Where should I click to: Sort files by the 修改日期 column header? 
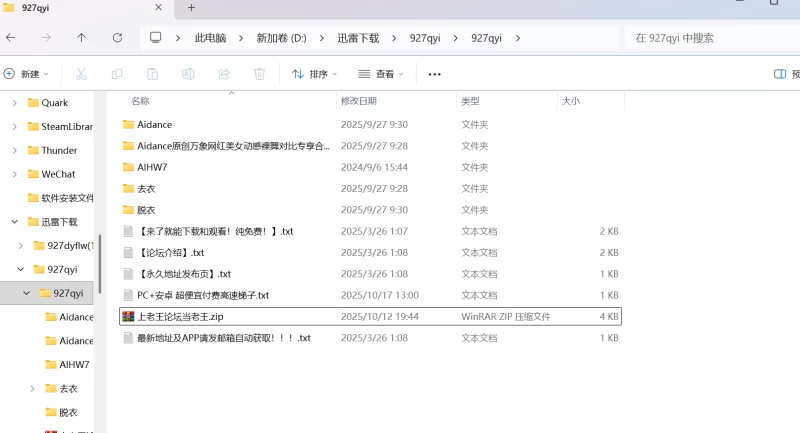pyautogui.click(x=358, y=101)
